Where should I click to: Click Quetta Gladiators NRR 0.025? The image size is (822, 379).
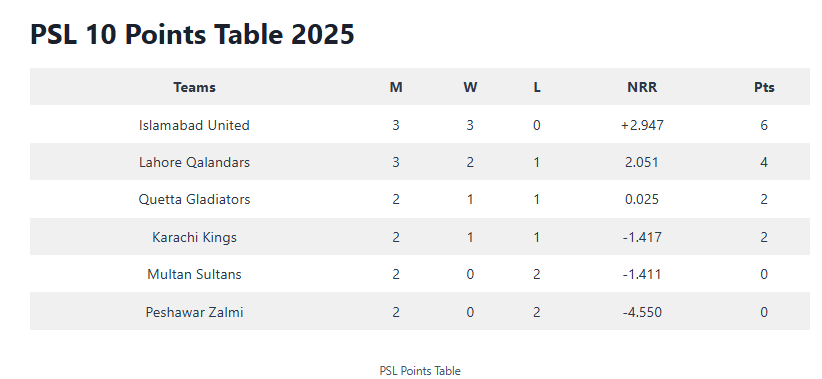pyautogui.click(x=642, y=199)
